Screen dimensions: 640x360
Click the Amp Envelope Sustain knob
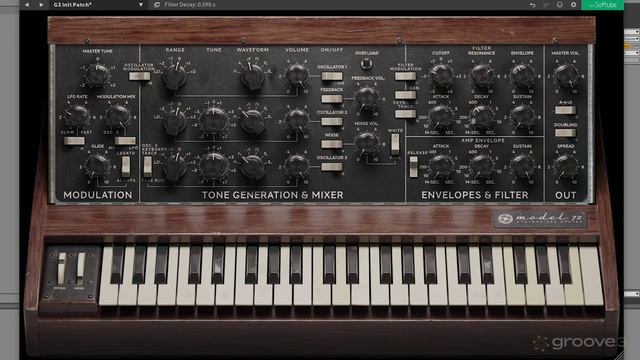(x=522, y=166)
